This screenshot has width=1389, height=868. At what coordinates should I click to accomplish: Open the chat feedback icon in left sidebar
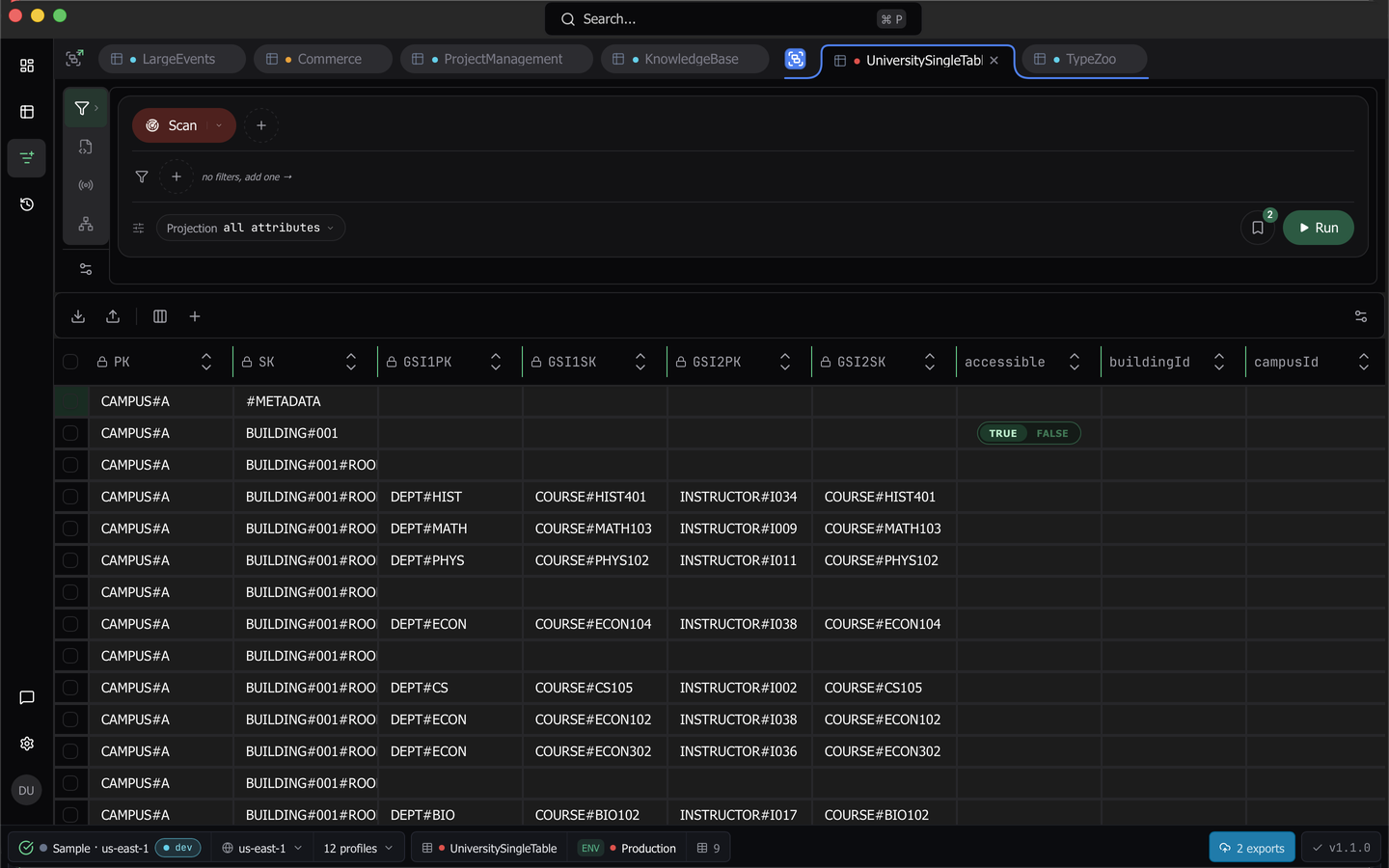point(27,697)
